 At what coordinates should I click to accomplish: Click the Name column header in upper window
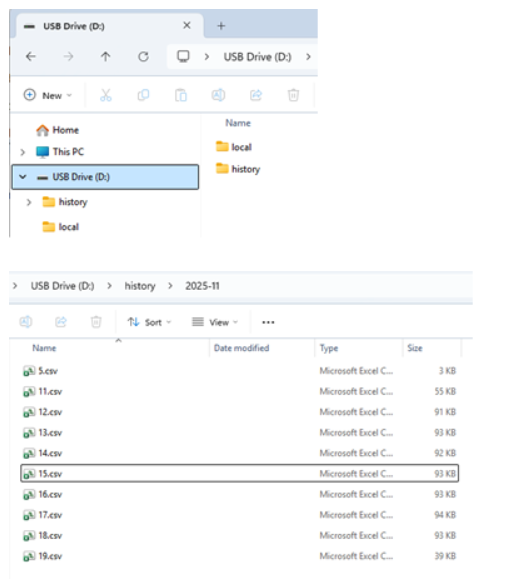click(x=238, y=123)
